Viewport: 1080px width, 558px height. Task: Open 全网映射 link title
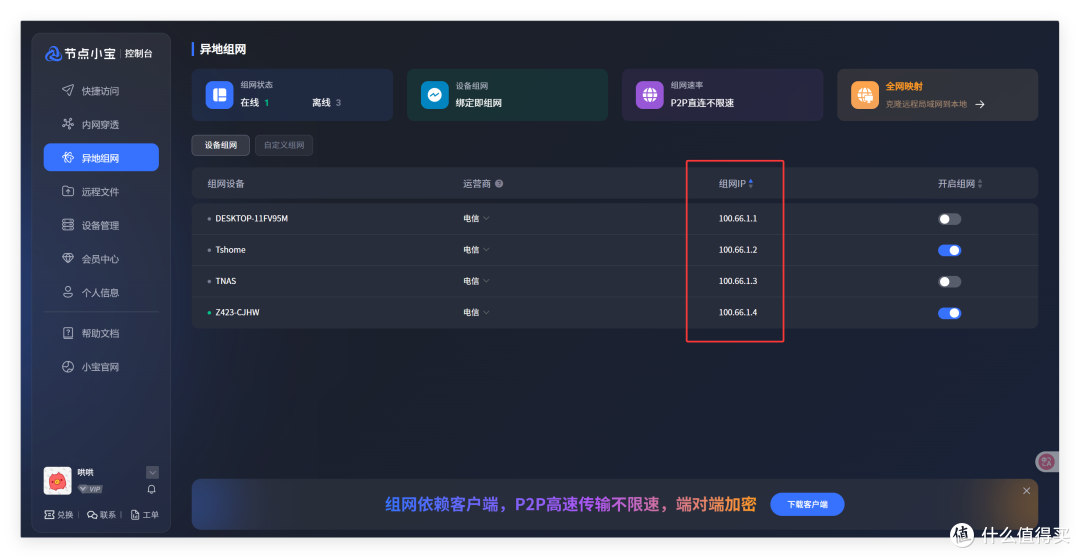(904, 86)
